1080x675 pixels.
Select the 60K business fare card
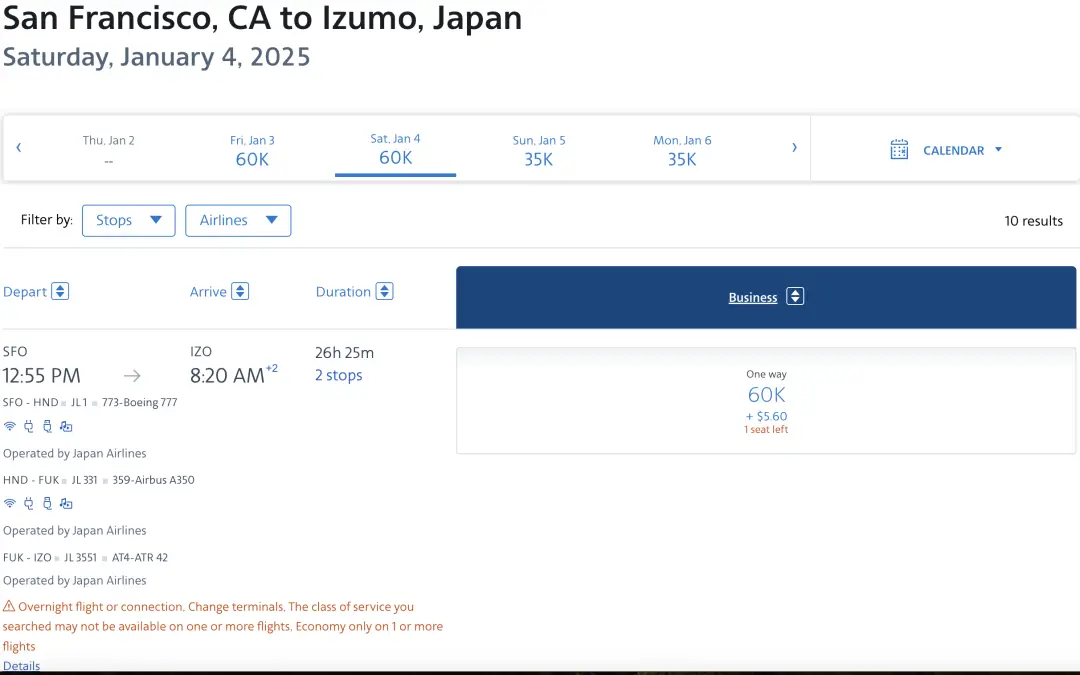[x=766, y=400]
